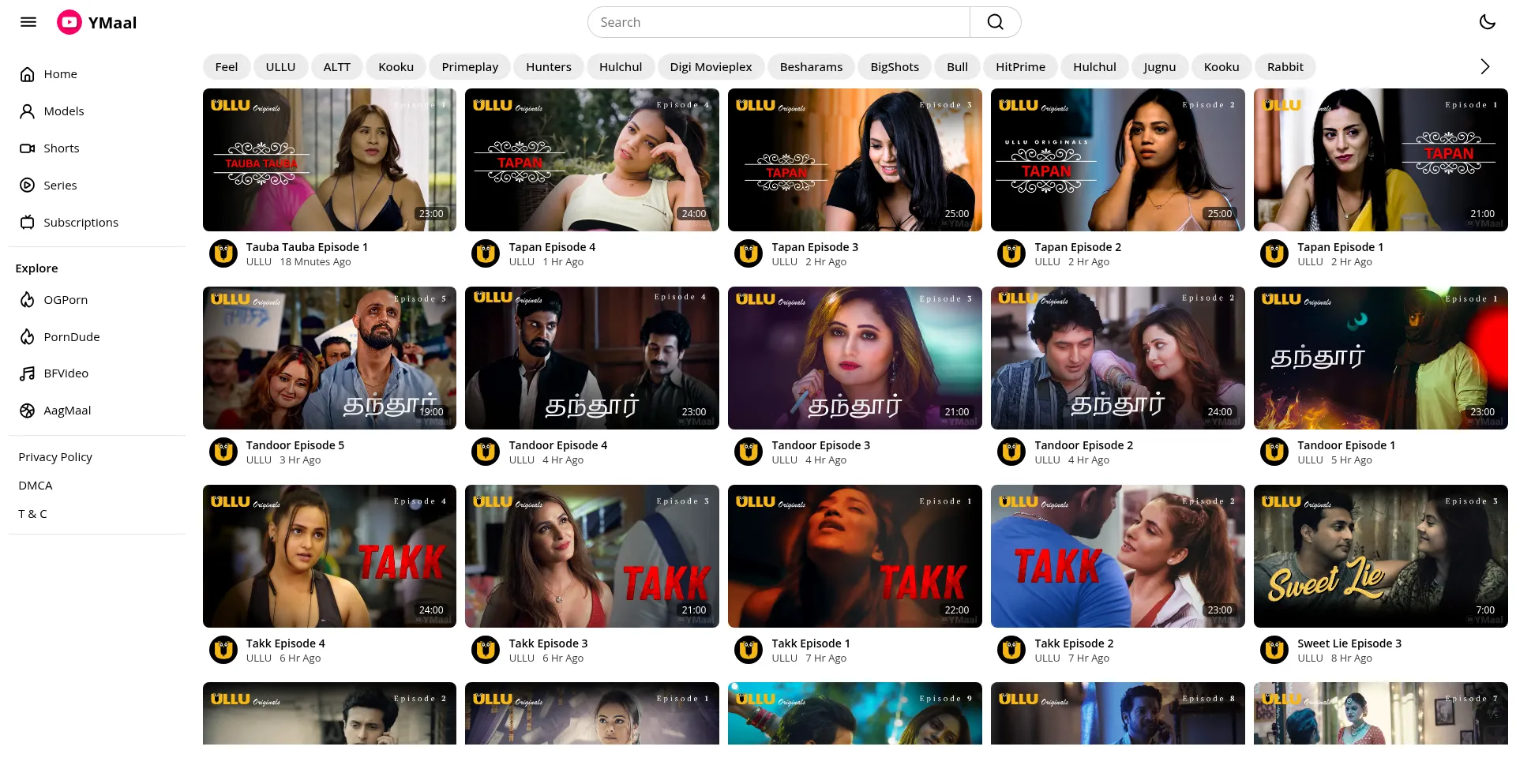Select the BigShots category chip
The image size is (1516, 784).
click(x=895, y=67)
